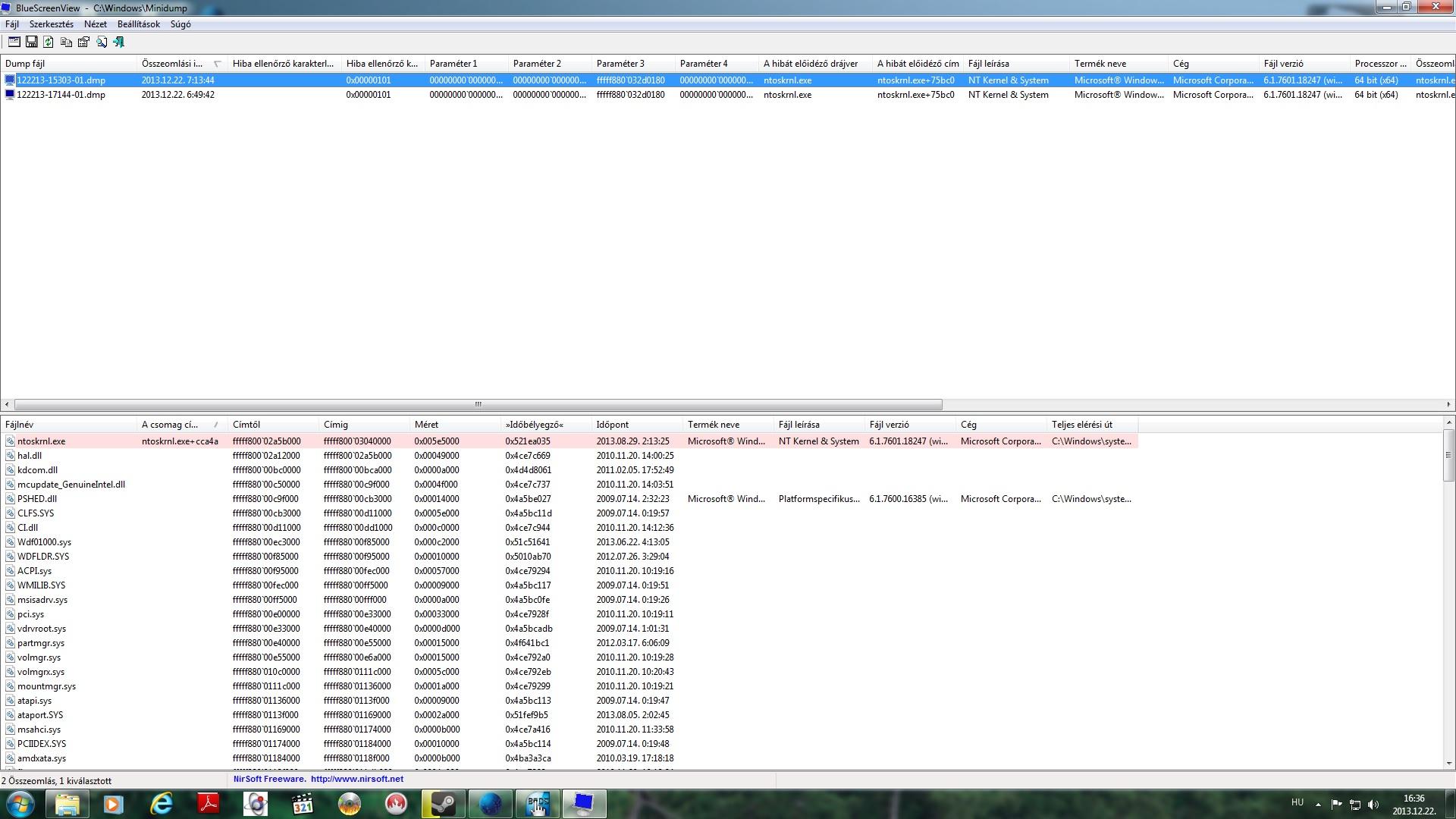1456x819 pixels.
Task: Sort by Összeomlási idő column header
Action: (182, 64)
